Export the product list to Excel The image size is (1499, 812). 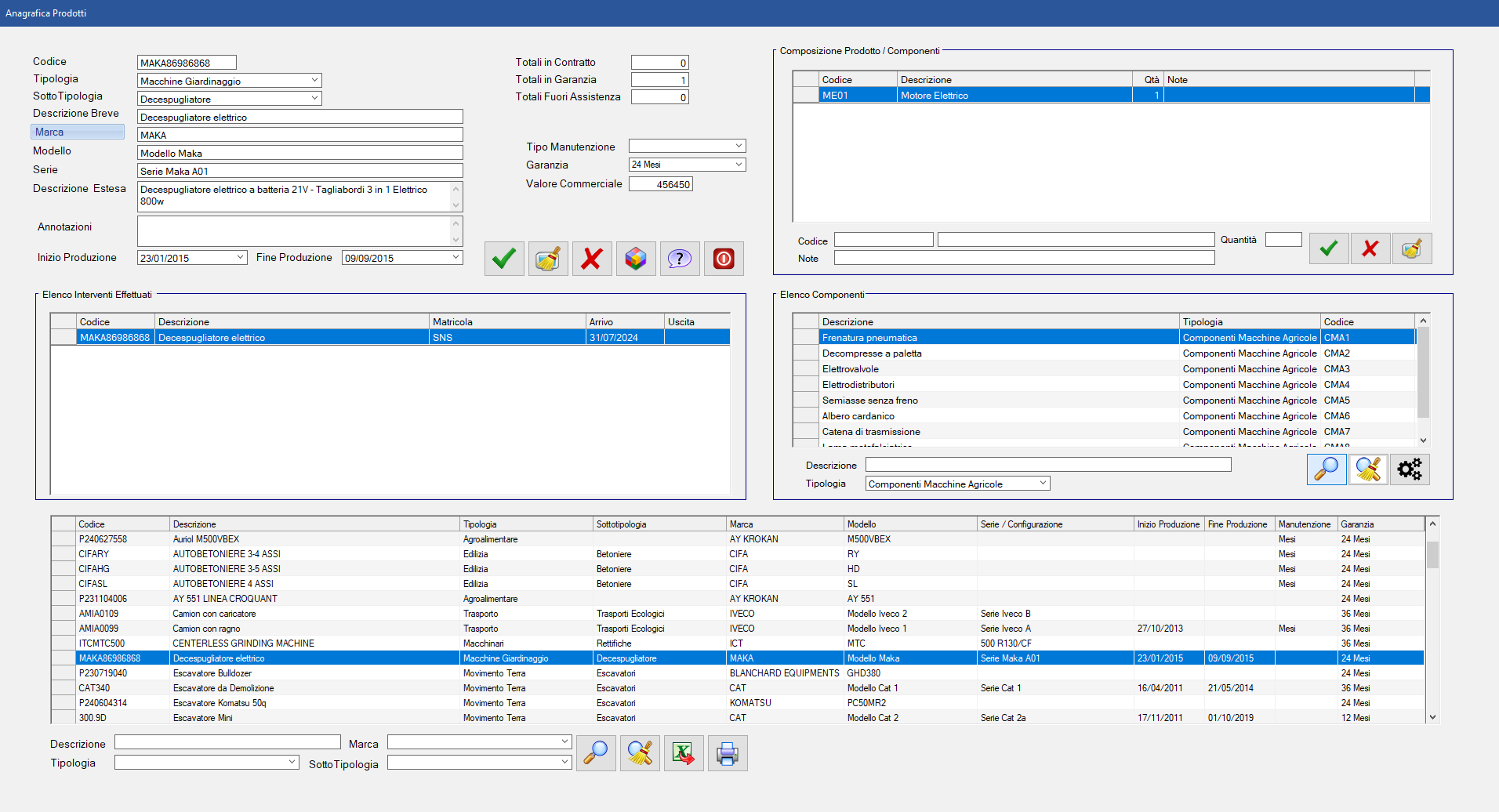[x=683, y=753]
